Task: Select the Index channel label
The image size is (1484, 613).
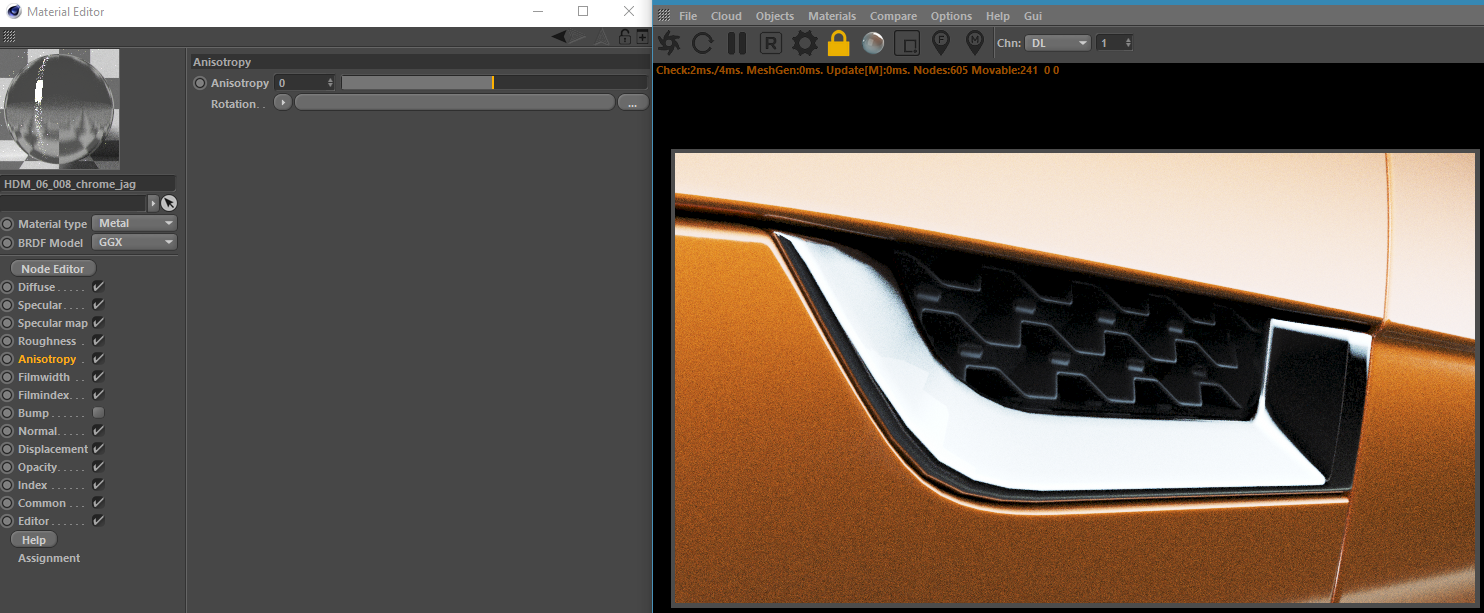Action: point(33,485)
